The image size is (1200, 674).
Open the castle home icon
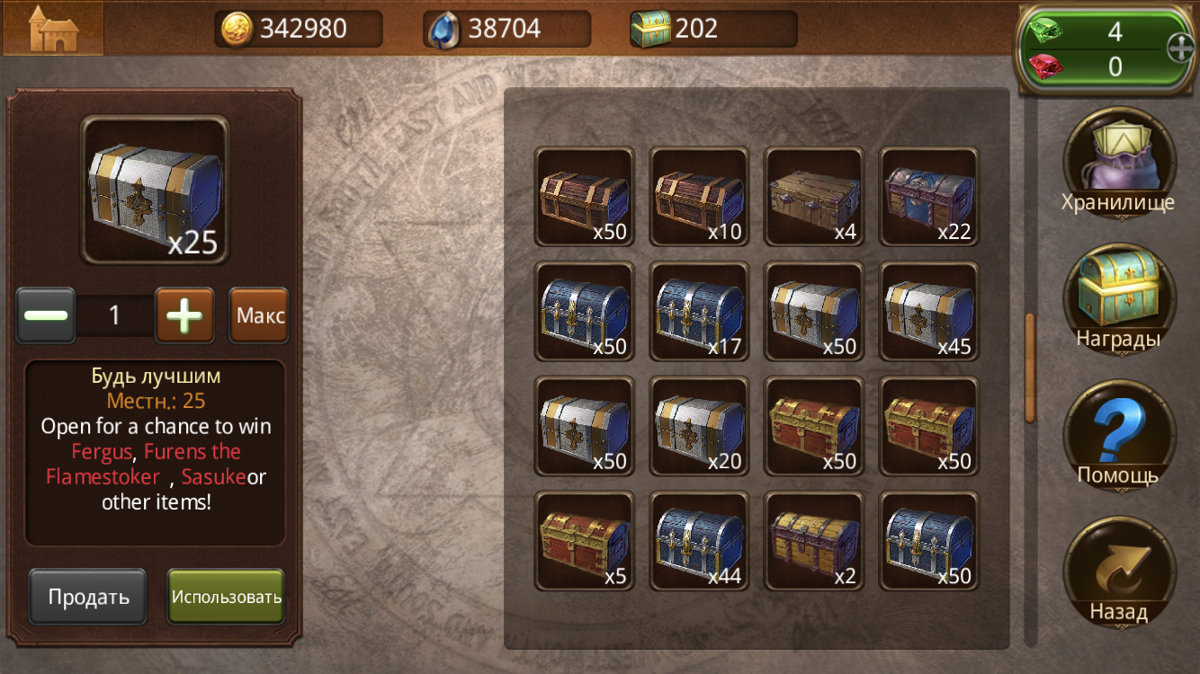52,28
